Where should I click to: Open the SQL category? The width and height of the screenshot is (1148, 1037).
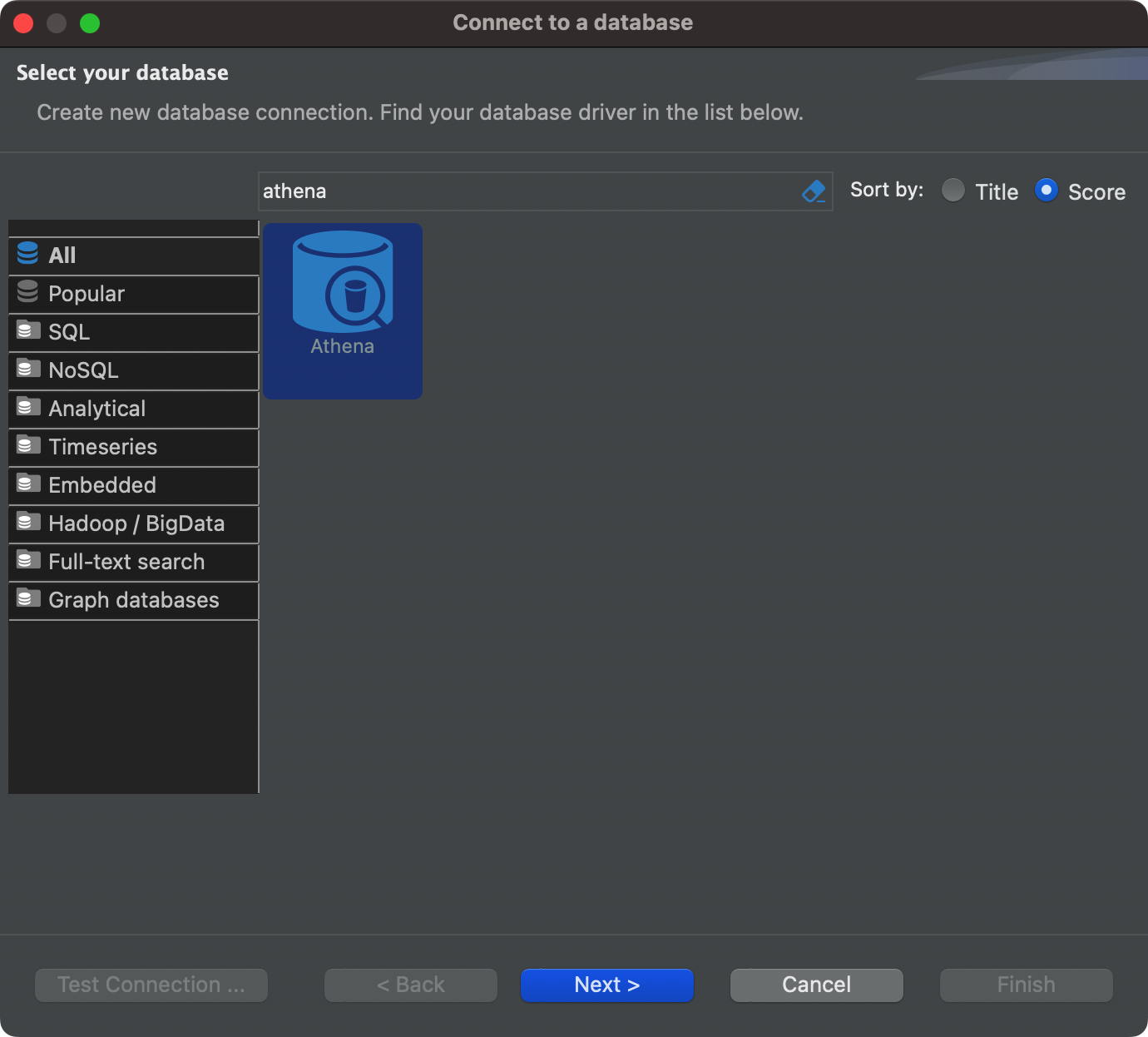(134, 332)
